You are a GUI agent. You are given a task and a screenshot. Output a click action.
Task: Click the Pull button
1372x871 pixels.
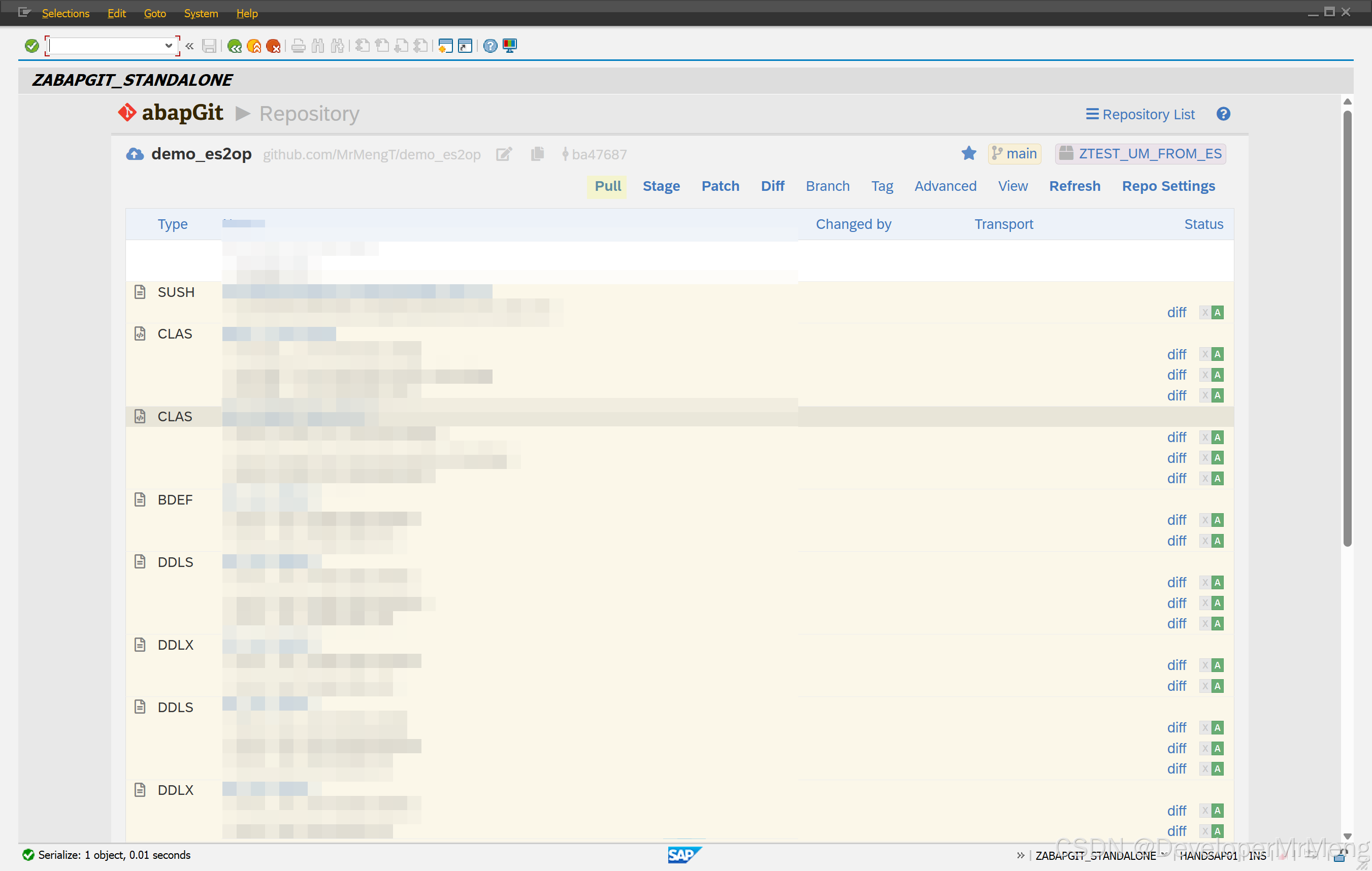tap(607, 186)
